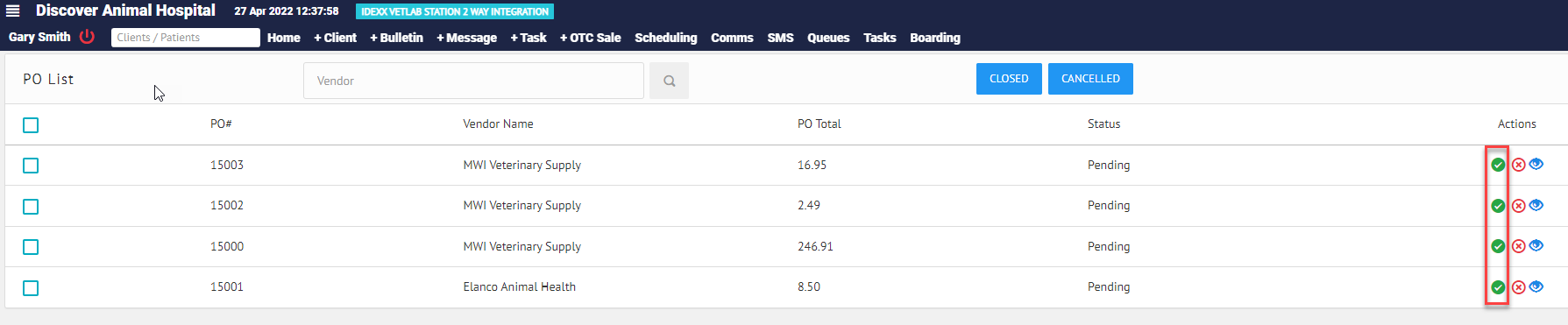Click the vendor search magnifier icon
The width and height of the screenshot is (1568, 325).
point(669,81)
